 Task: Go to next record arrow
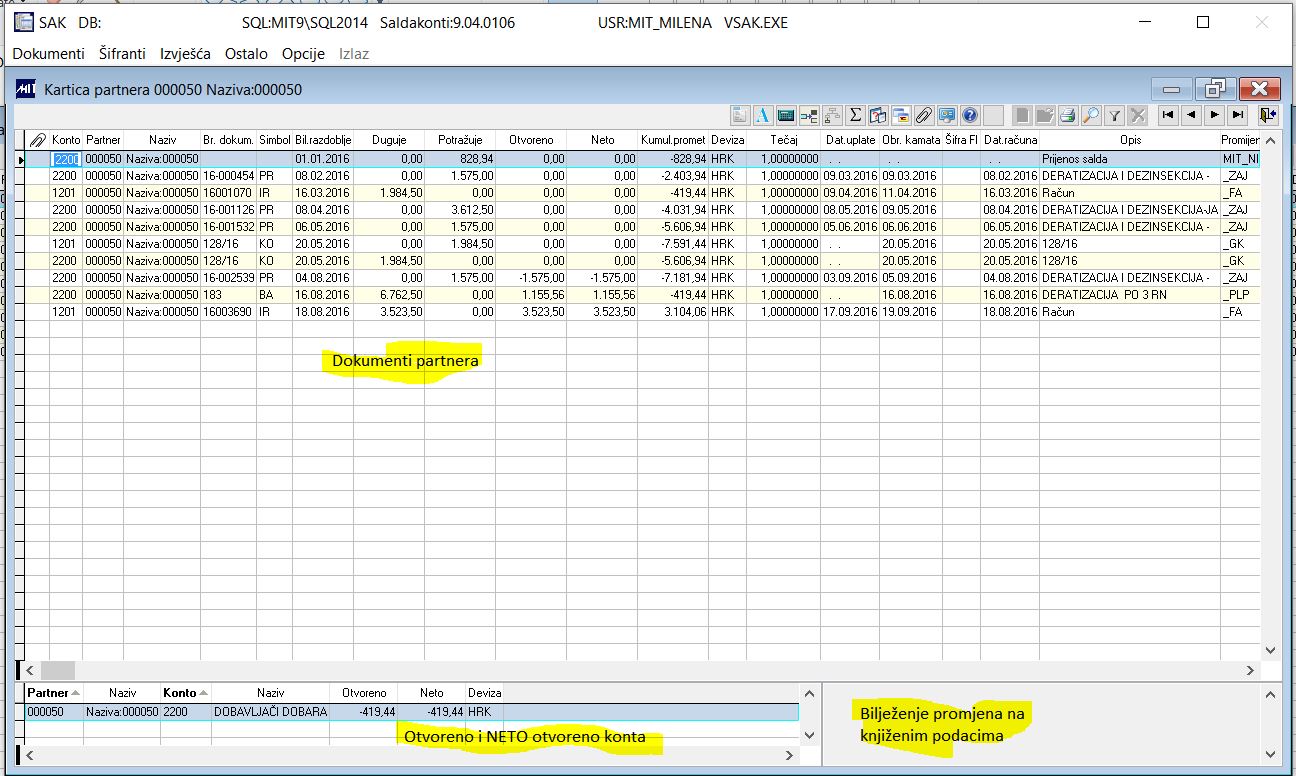coord(1214,115)
